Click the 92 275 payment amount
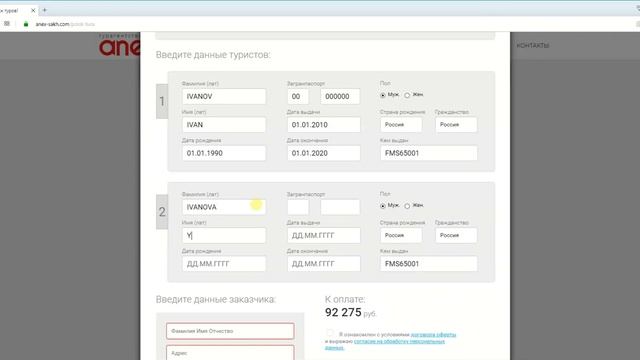Screen dimensions: 640x360 point(343,312)
